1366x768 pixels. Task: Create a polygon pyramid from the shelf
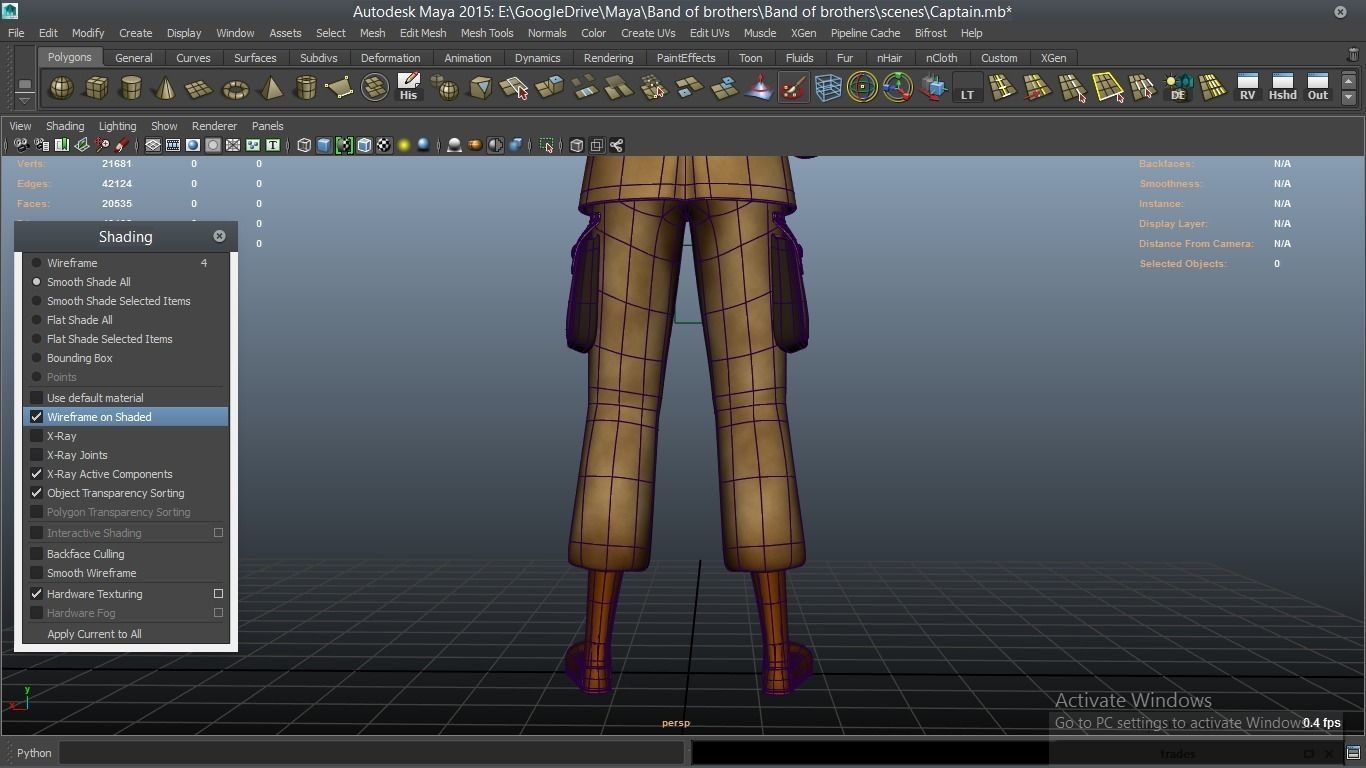pos(270,88)
